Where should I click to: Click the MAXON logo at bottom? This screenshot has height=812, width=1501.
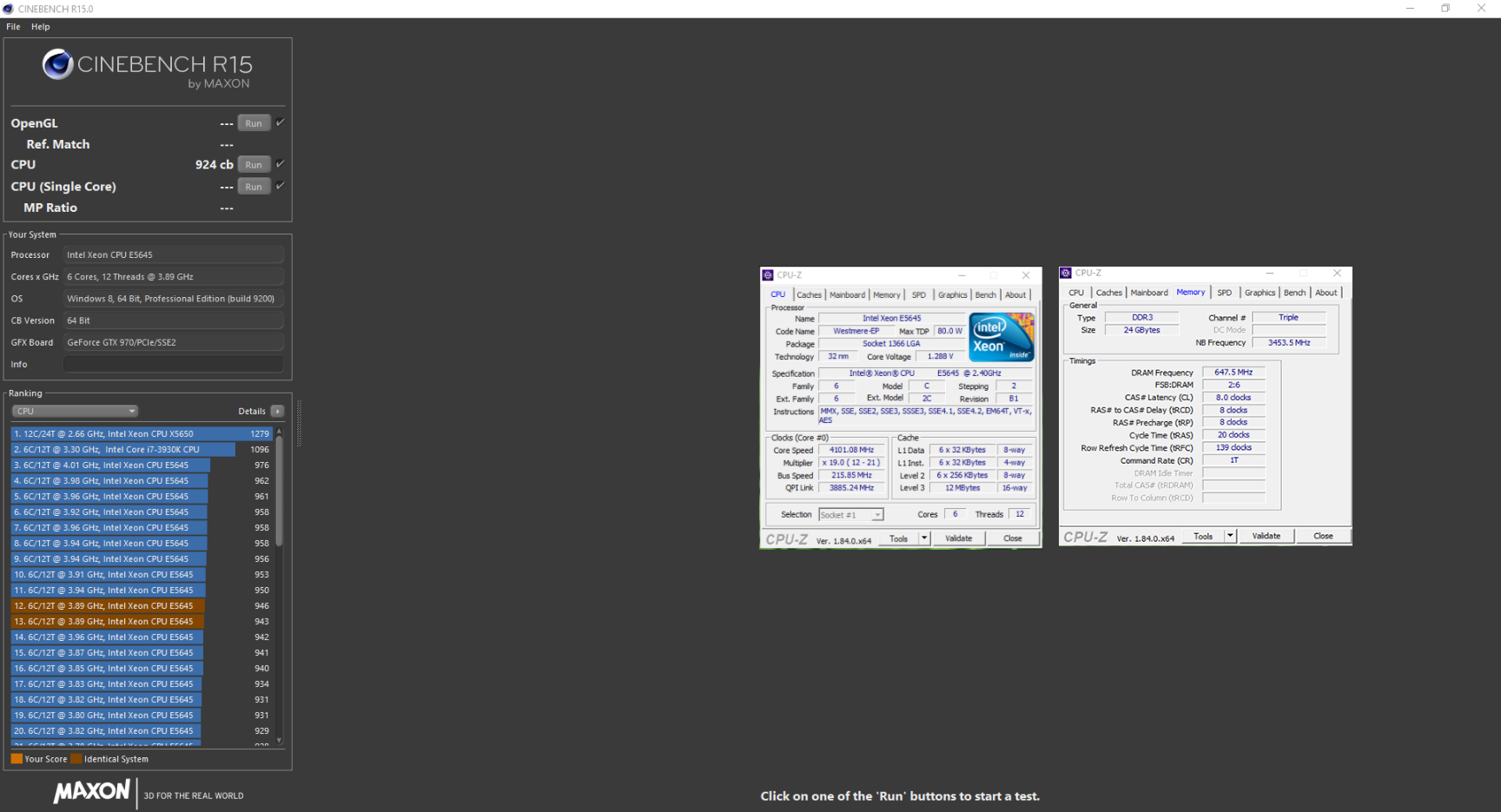[91, 792]
